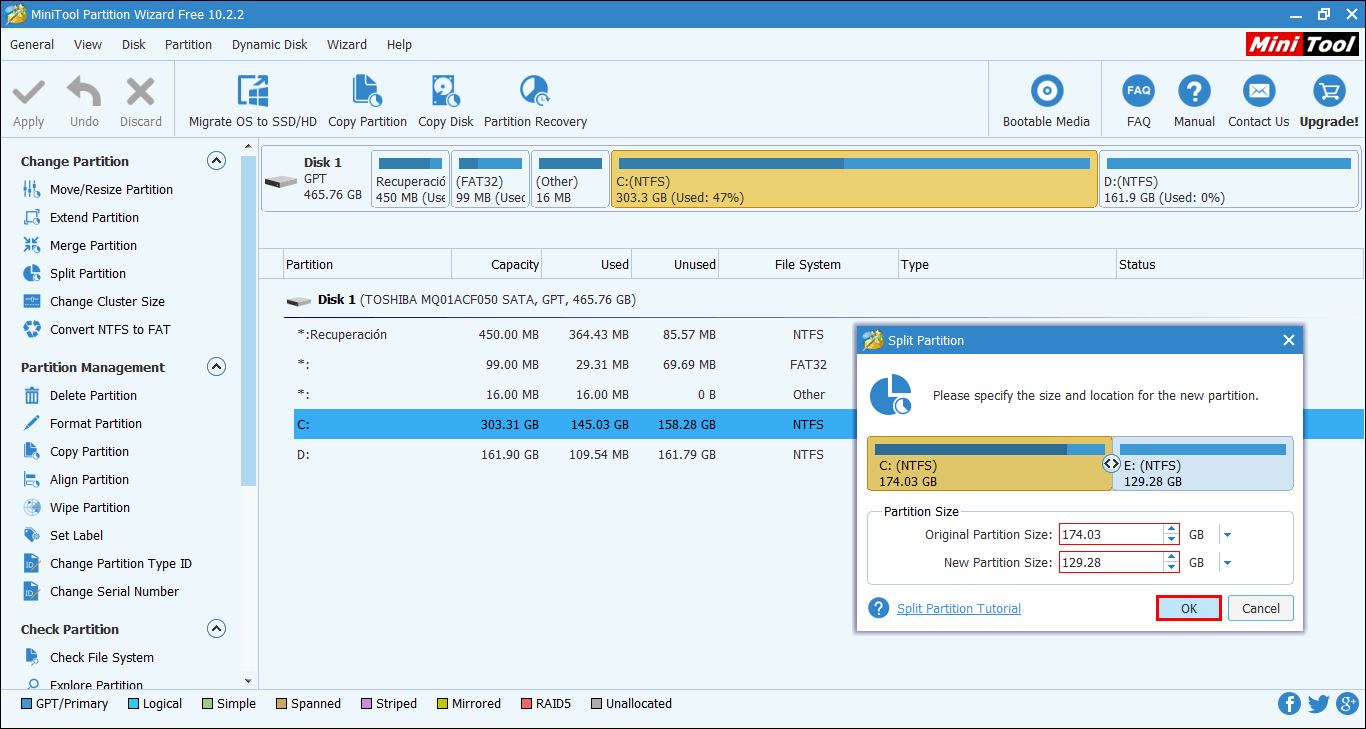Choose Extend Partition in sidebar

(x=94, y=217)
